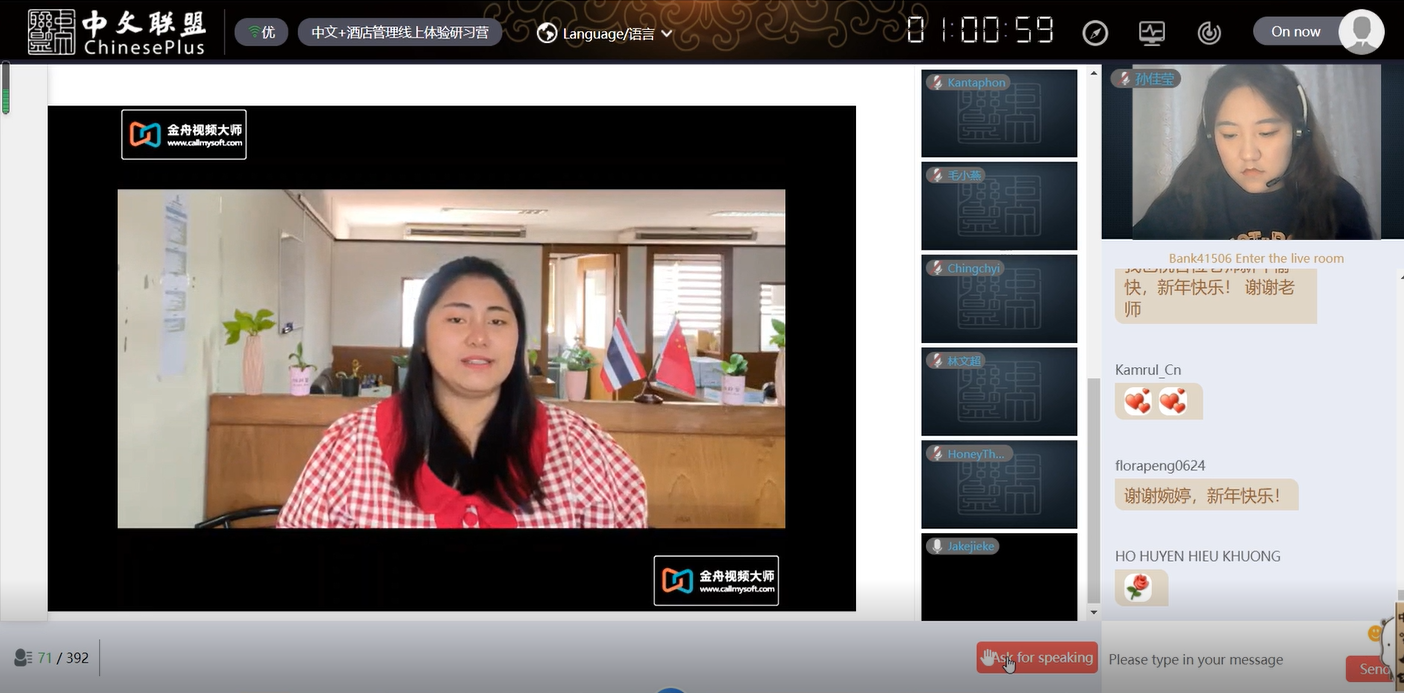Click the volume level meter

click(x=6, y=89)
